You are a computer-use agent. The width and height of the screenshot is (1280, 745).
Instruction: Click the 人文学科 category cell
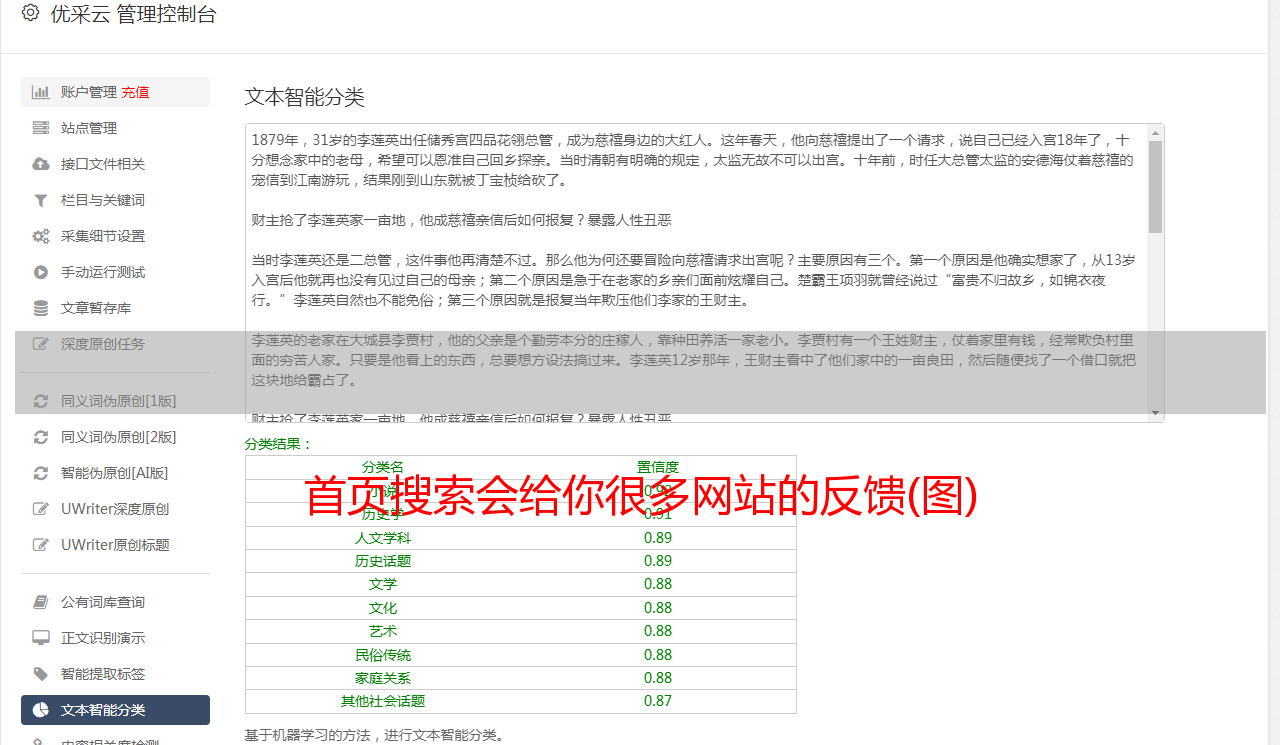point(383,538)
